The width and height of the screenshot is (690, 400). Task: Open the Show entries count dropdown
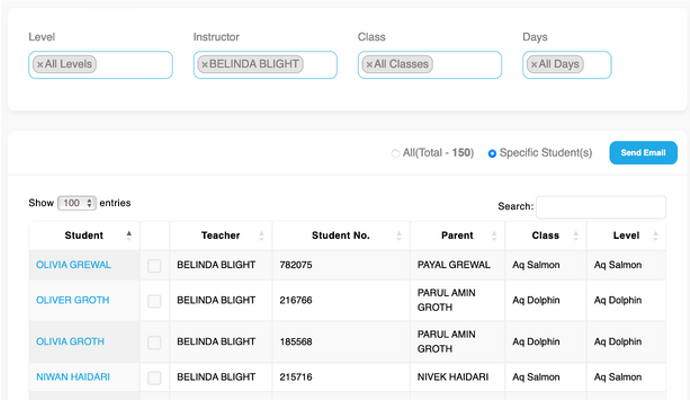point(76,203)
